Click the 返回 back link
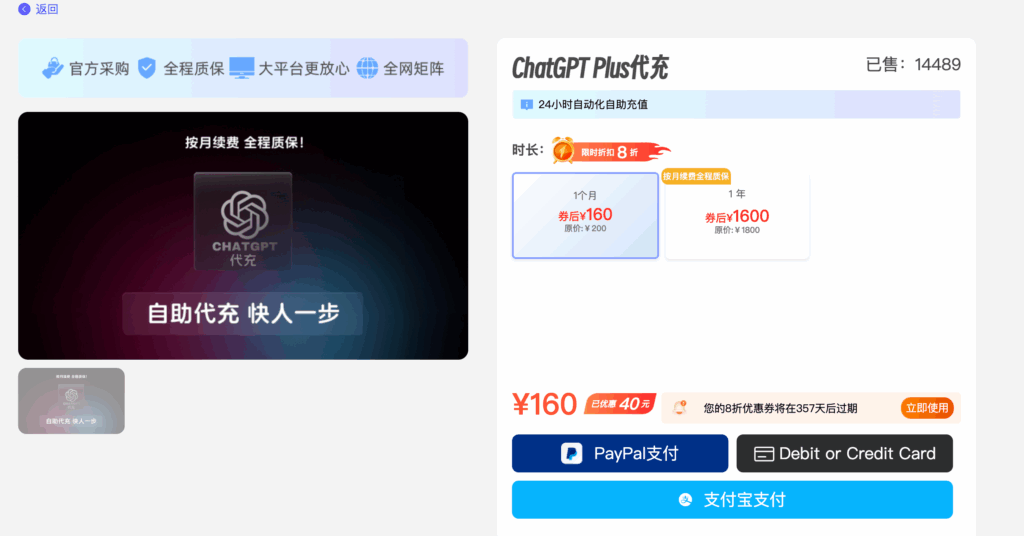 point(47,9)
